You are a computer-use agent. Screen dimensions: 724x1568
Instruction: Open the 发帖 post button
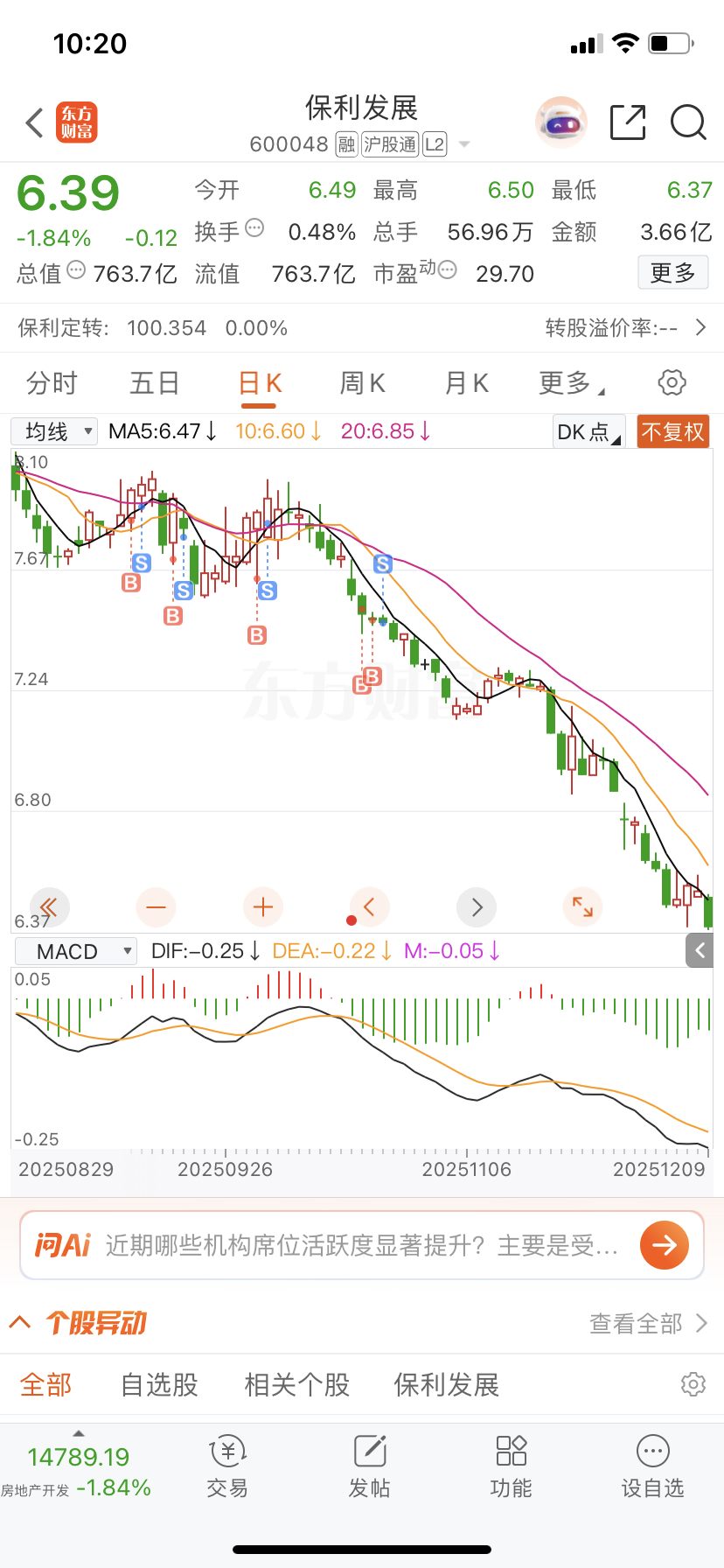click(370, 1466)
